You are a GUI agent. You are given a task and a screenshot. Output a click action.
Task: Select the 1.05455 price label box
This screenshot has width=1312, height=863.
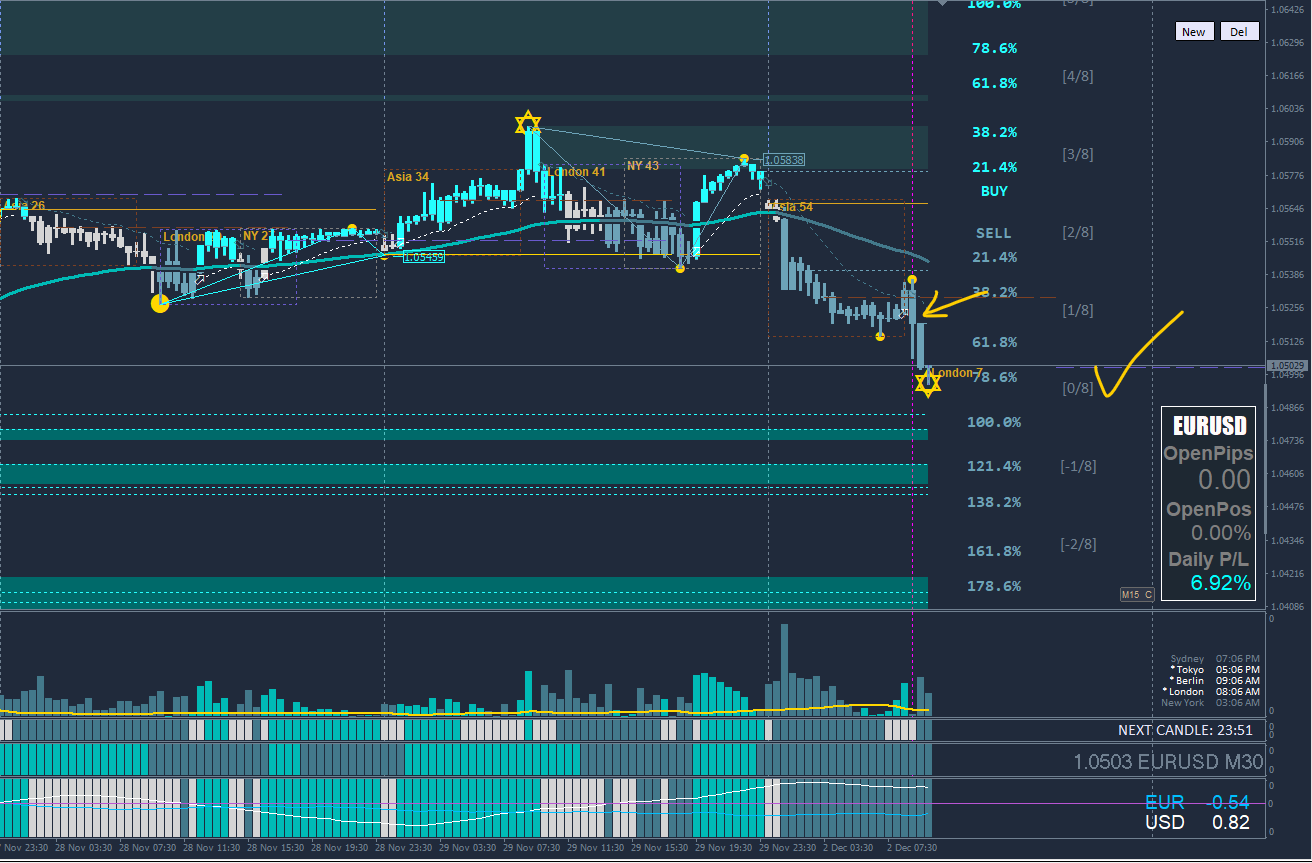[x=424, y=257]
